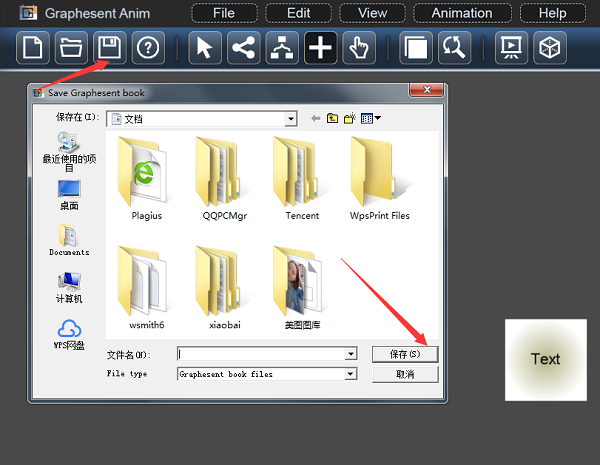Click the Save floppy disk icon

pos(110,48)
